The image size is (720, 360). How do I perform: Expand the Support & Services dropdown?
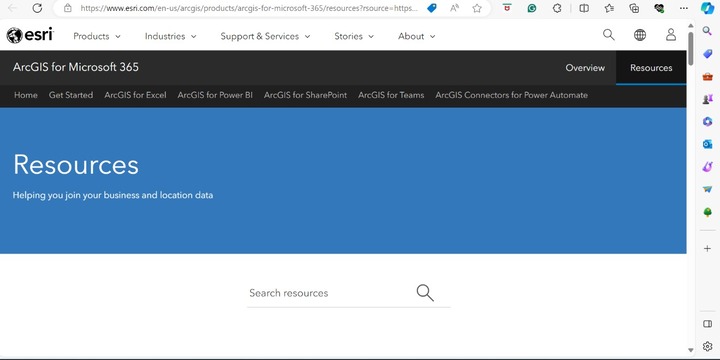(265, 36)
